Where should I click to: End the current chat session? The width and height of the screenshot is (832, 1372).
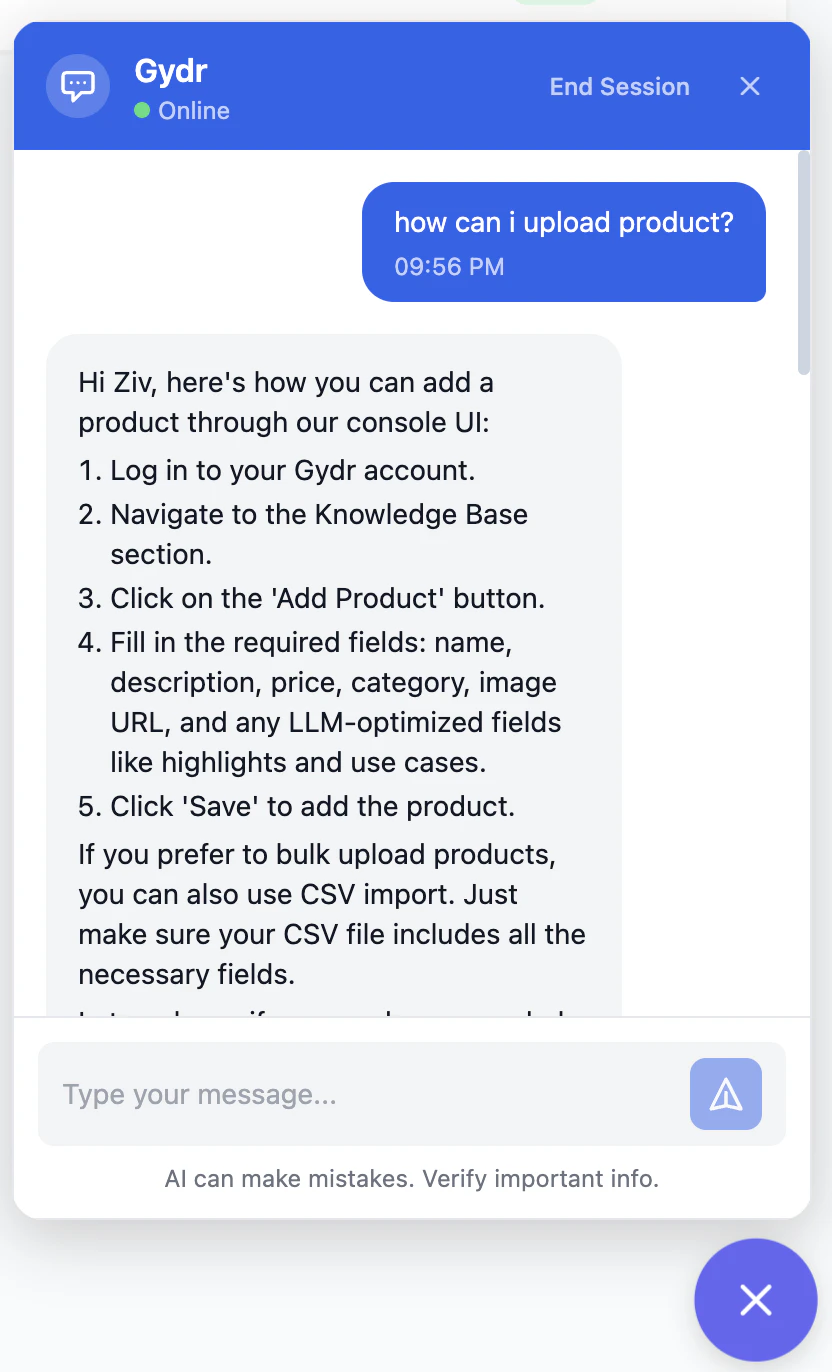(620, 86)
